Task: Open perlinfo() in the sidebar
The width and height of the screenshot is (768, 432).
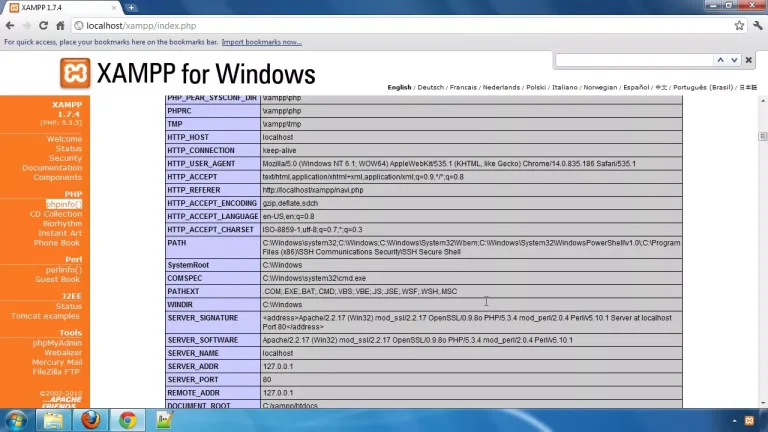Action: pyautogui.click(x=64, y=270)
